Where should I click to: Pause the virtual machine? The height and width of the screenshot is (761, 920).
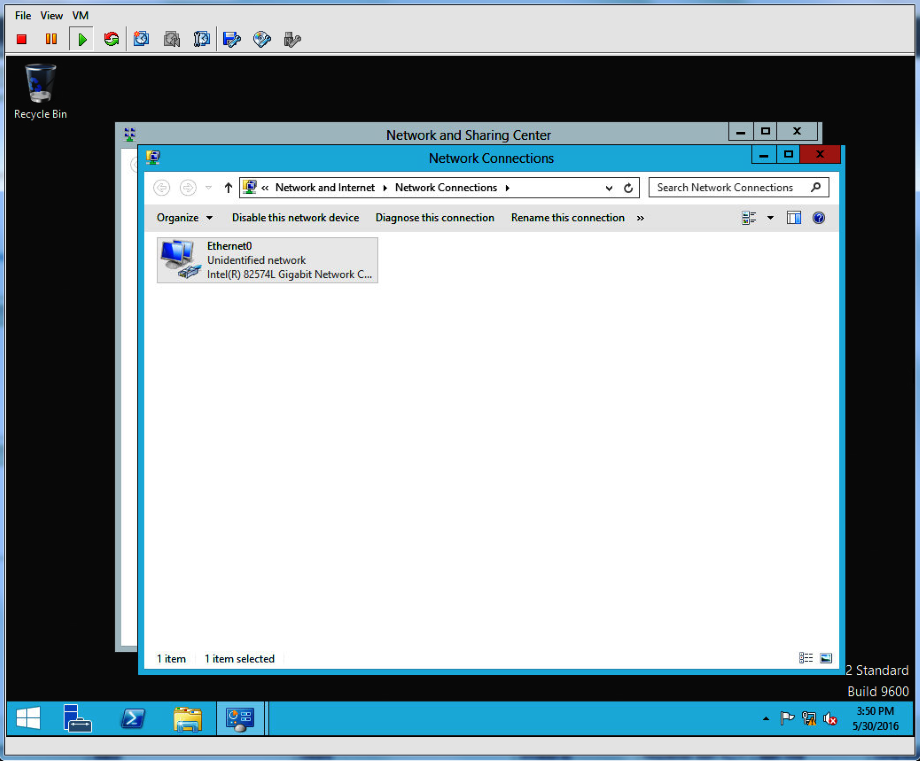(x=51, y=39)
